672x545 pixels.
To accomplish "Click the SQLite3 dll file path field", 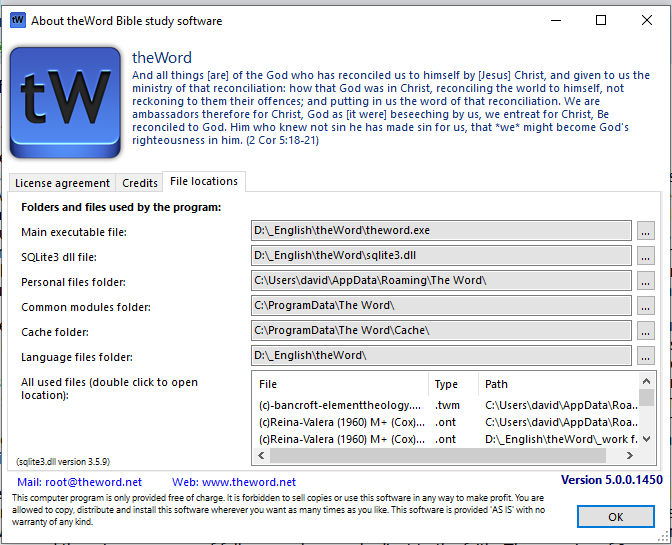I will click(441, 255).
